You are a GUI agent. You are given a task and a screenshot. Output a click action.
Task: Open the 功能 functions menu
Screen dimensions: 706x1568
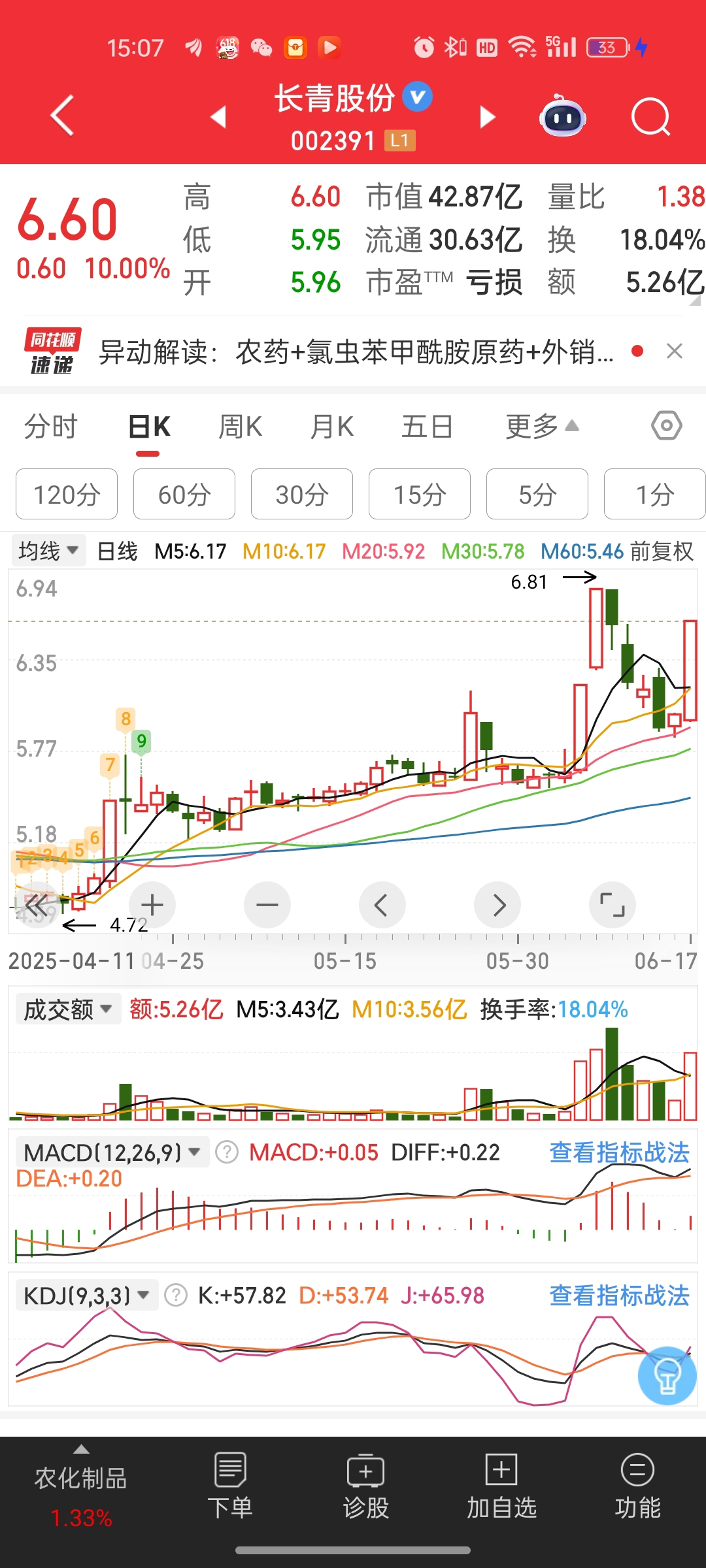click(637, 1486)
